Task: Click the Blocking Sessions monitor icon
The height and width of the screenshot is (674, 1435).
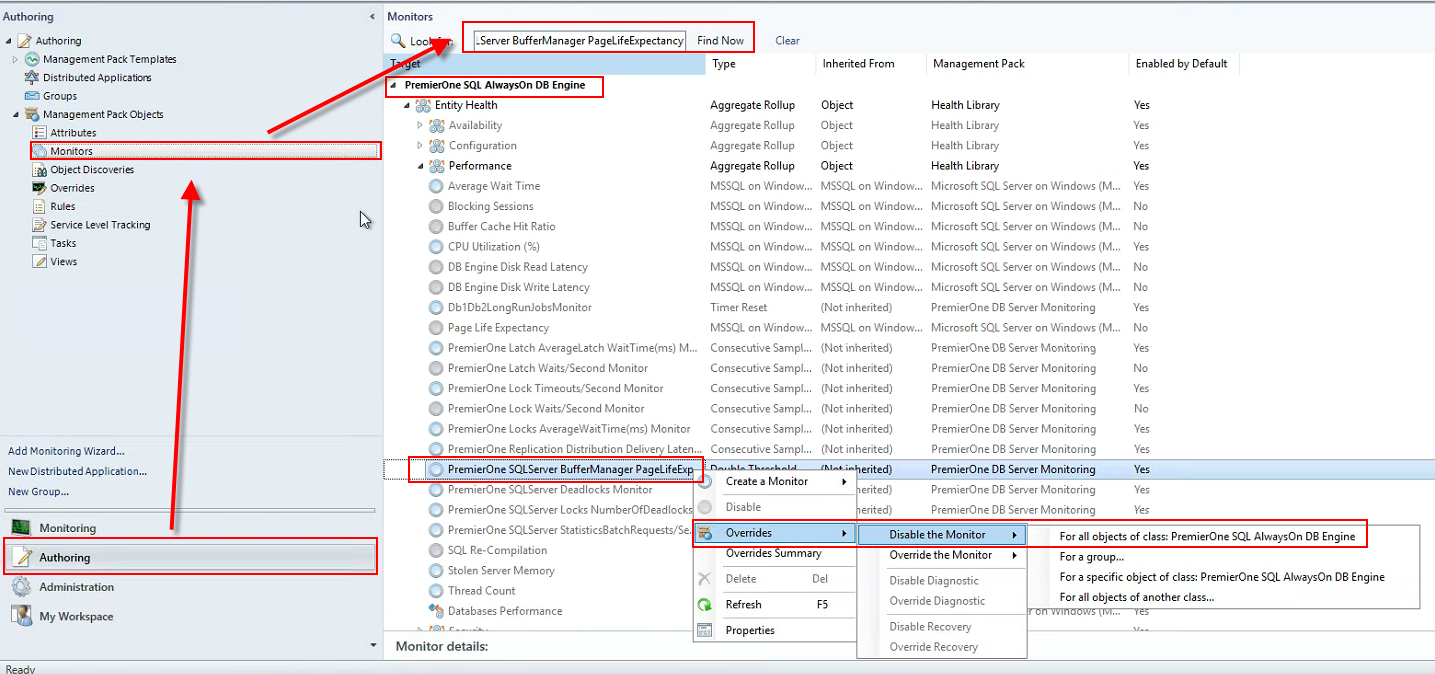Action: [436, 206]
